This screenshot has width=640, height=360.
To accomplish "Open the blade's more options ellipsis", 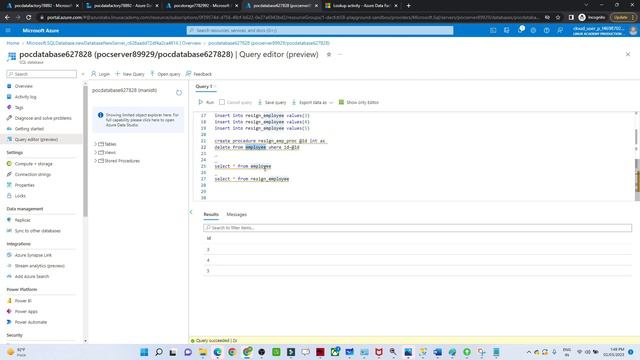I will pyautogui.click(x=340, y=54).
